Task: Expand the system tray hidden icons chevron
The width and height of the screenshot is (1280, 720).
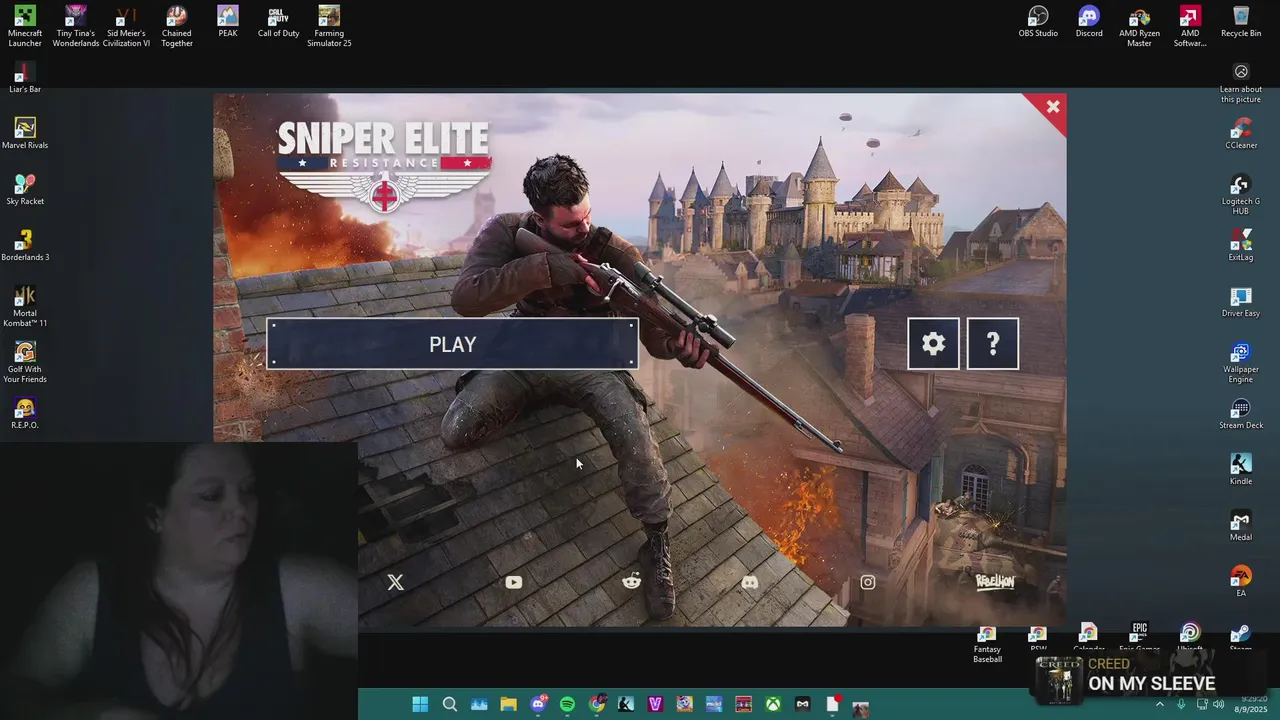Action: [x=1160, y=704]
